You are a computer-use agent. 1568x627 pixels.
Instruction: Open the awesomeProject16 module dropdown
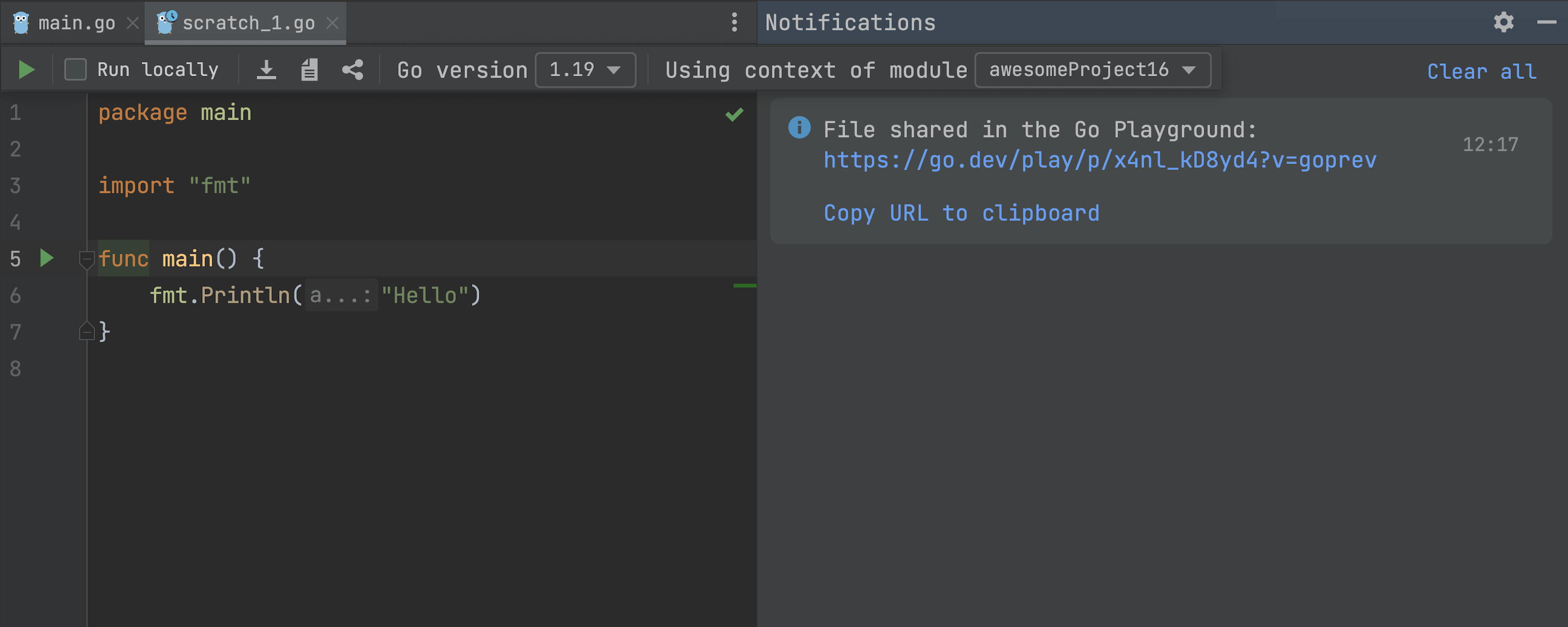click(x=1092, y=70)
